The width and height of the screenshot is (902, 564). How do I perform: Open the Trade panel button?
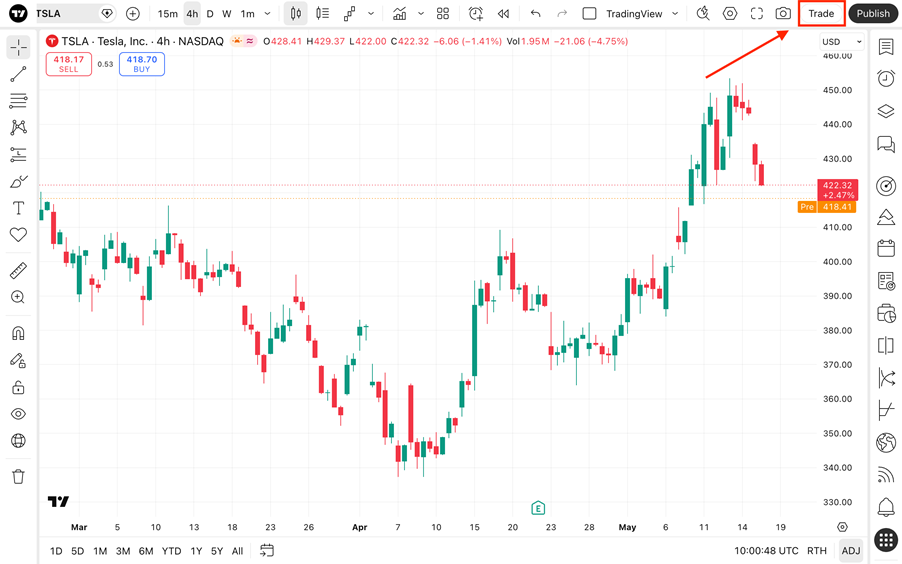coord(821,13)
